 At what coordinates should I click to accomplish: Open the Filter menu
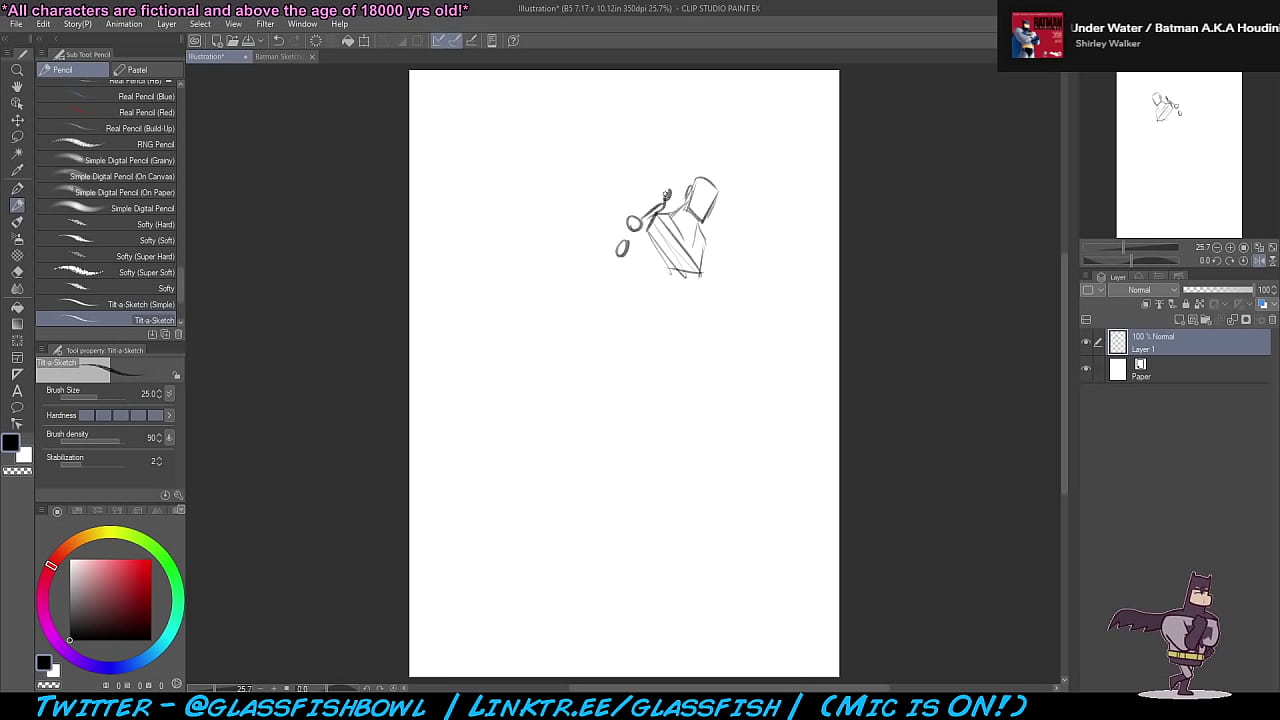pos(265,24)
